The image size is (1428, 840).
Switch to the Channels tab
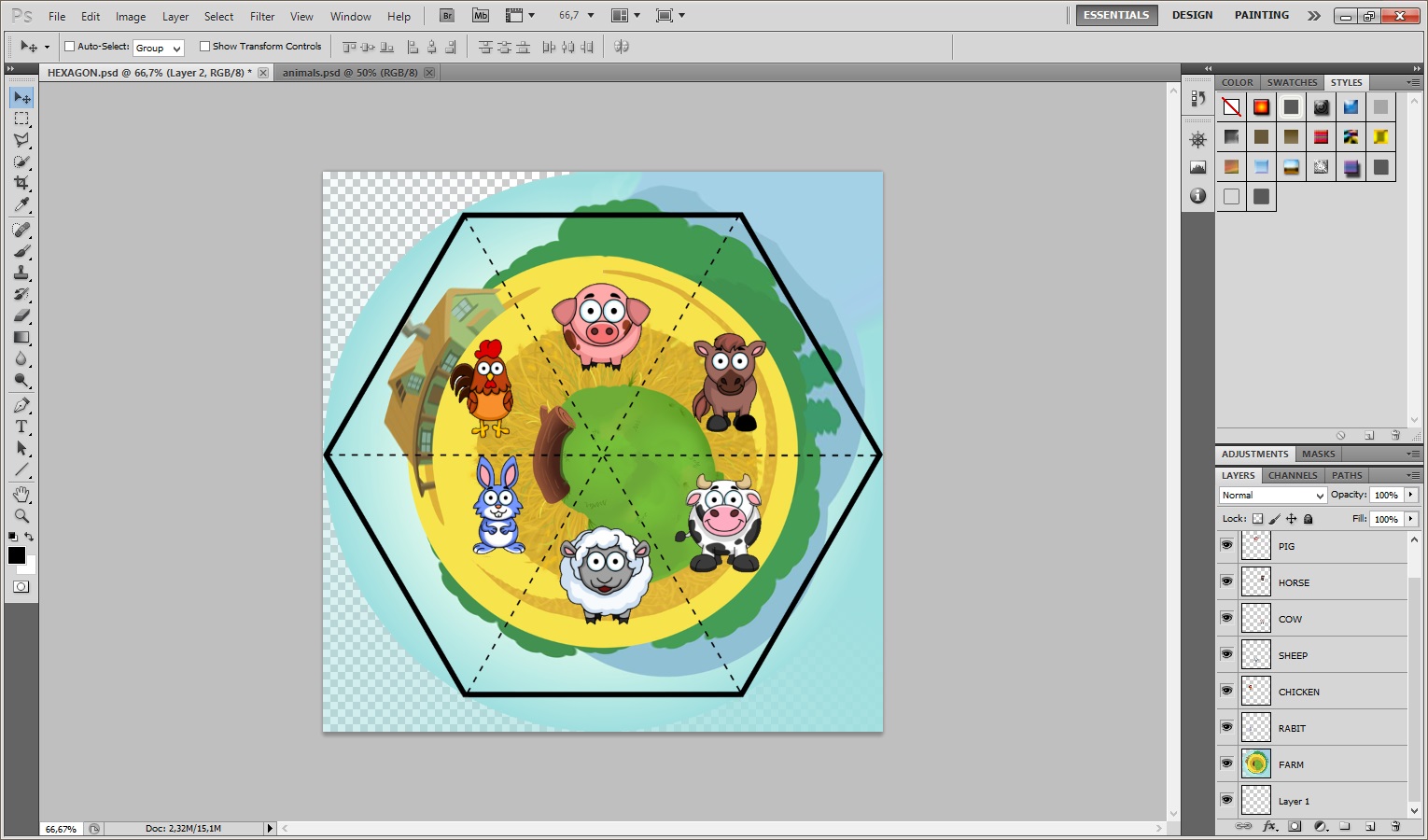1293,475
